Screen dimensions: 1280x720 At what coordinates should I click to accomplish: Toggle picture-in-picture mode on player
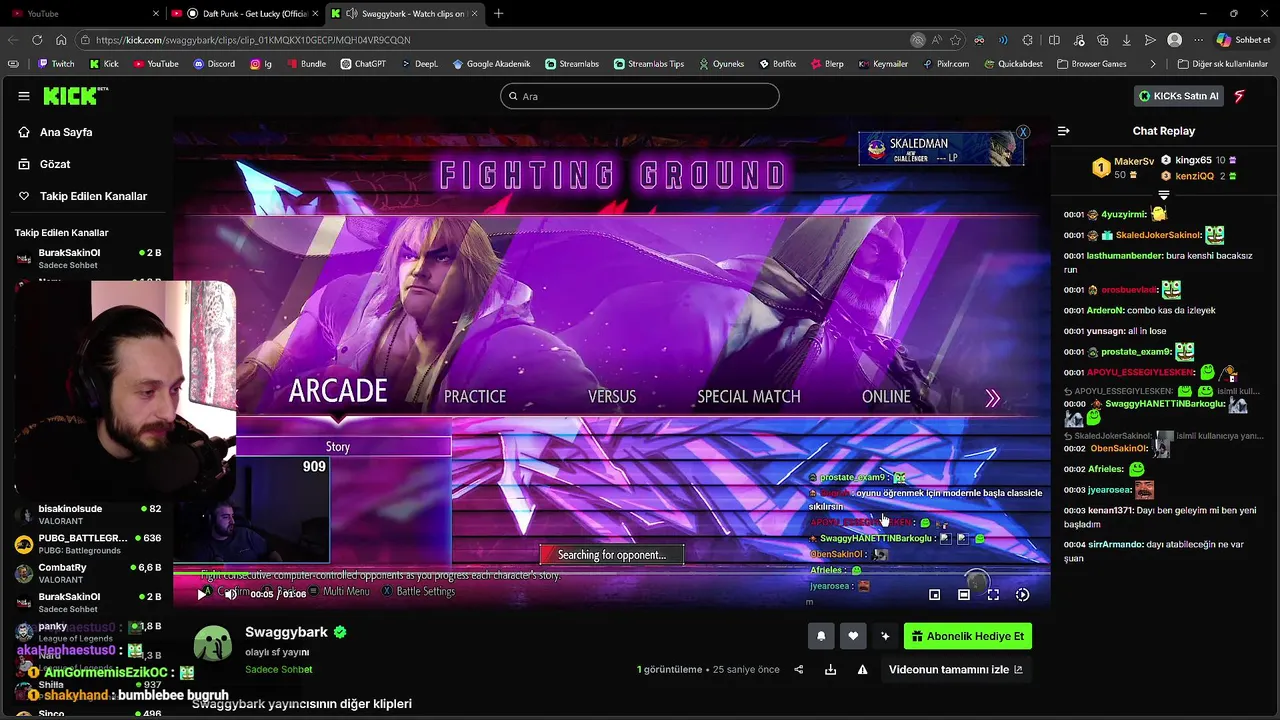coord(934,595)
